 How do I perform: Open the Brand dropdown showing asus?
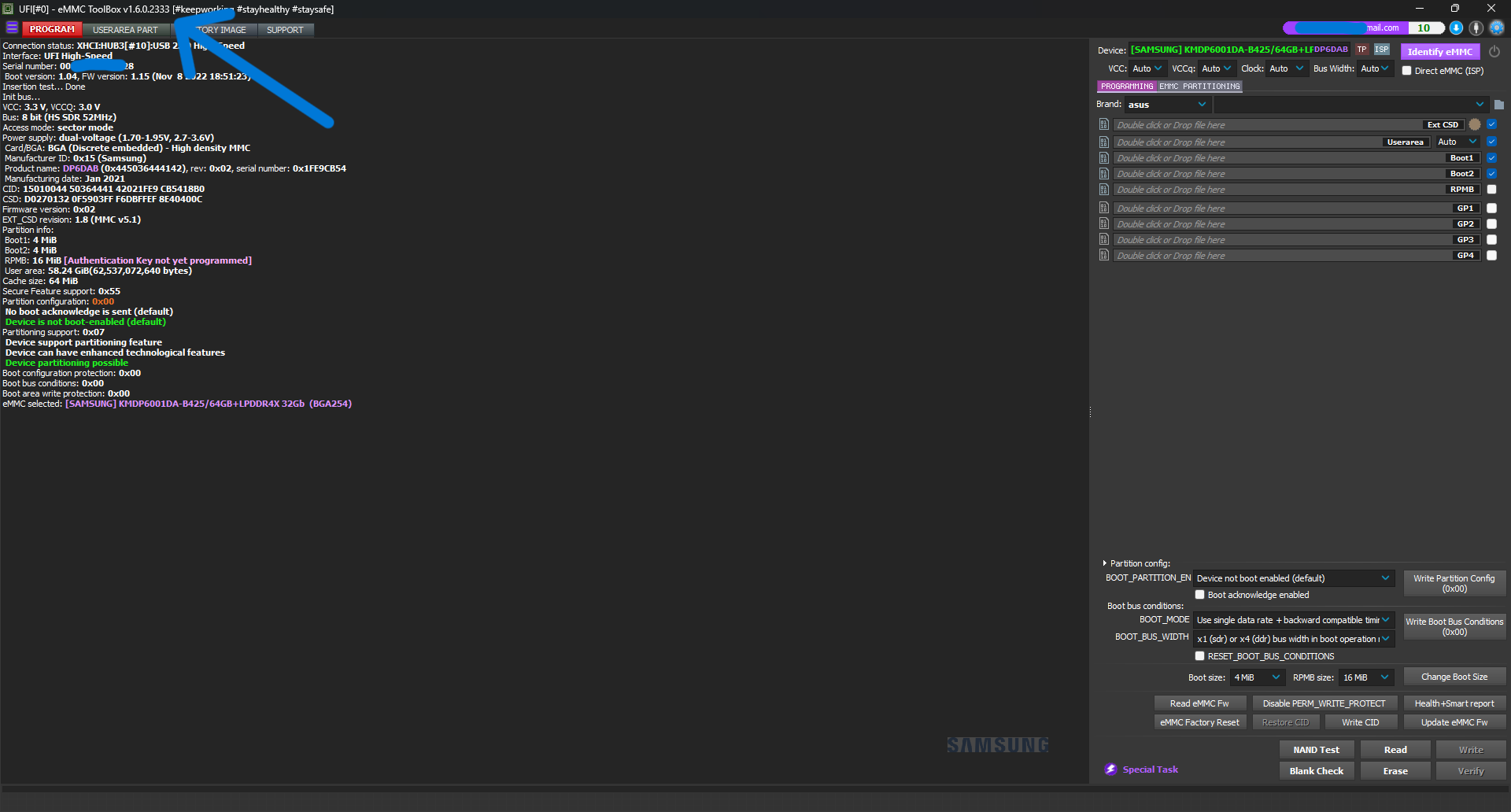tap(1166, 105)
